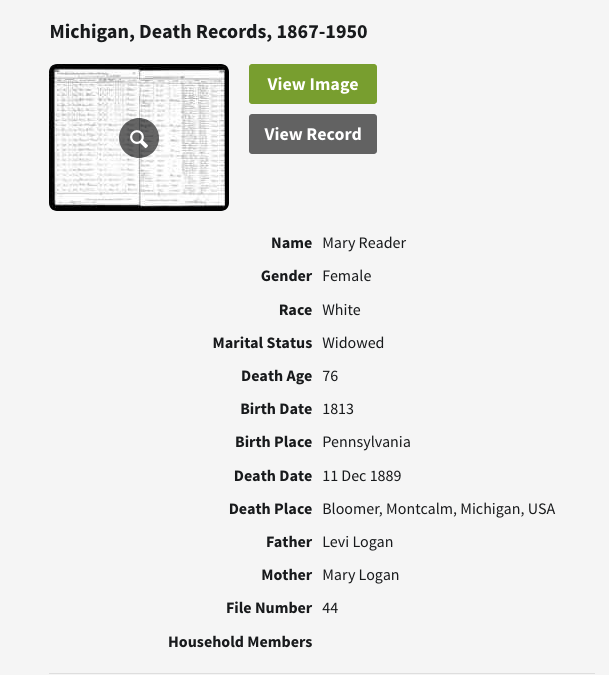Click the Michigan, Death Records, 1867-1950 heading
Viewport: 609px width, 675px height.
point(208,32)
